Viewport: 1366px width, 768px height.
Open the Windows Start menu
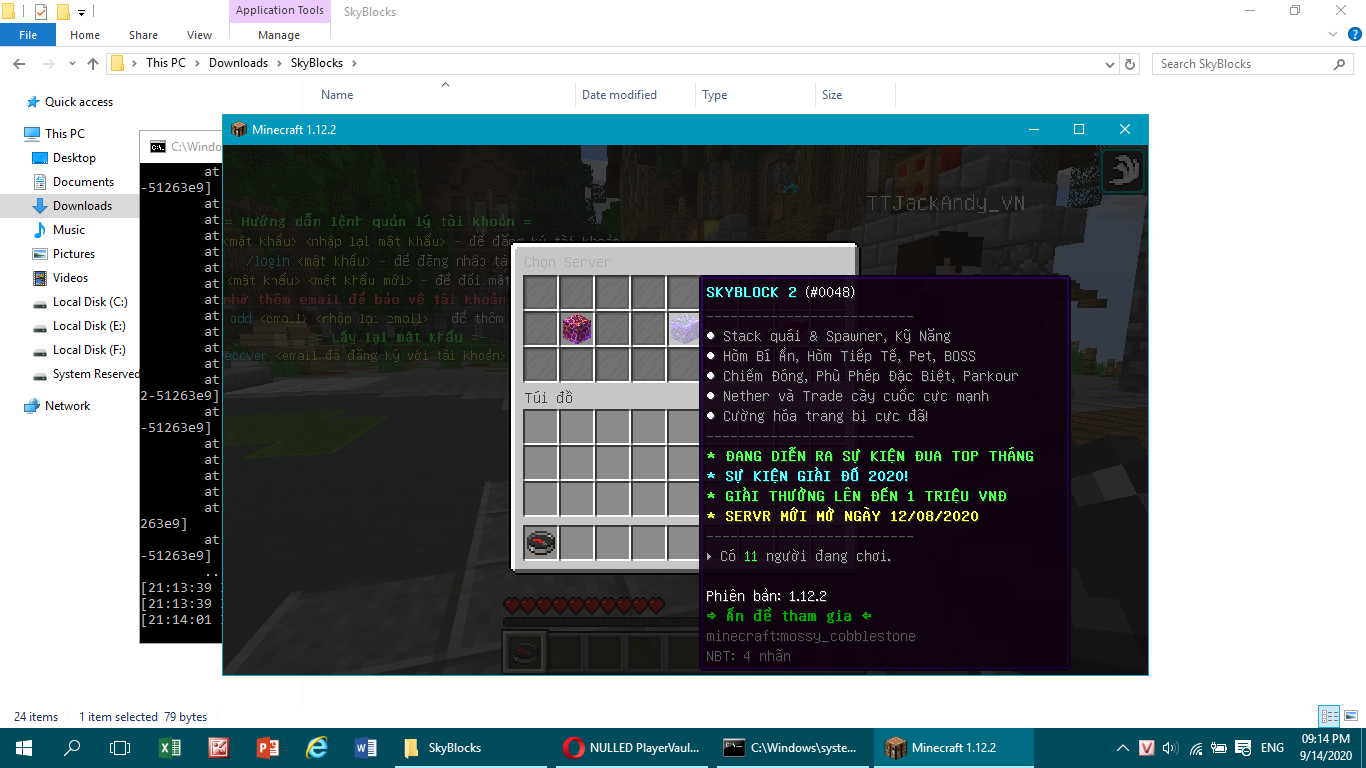coord(24,747)
